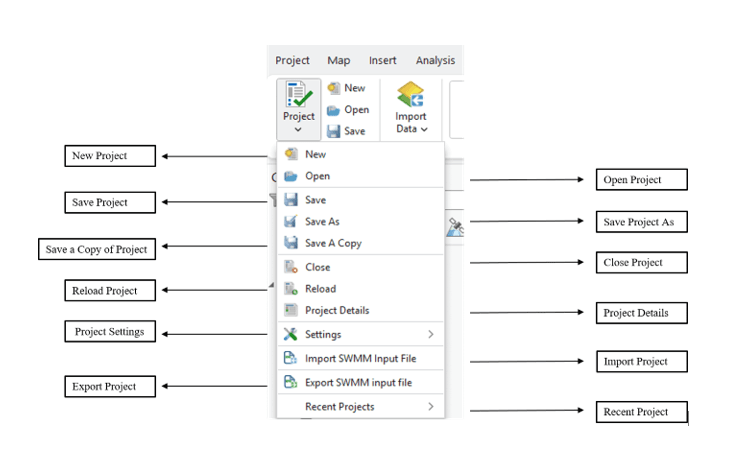The height and width of the screenshot is (467, 752).
Task: Choose Close from the Project menu
Action: tap(361, 267)
